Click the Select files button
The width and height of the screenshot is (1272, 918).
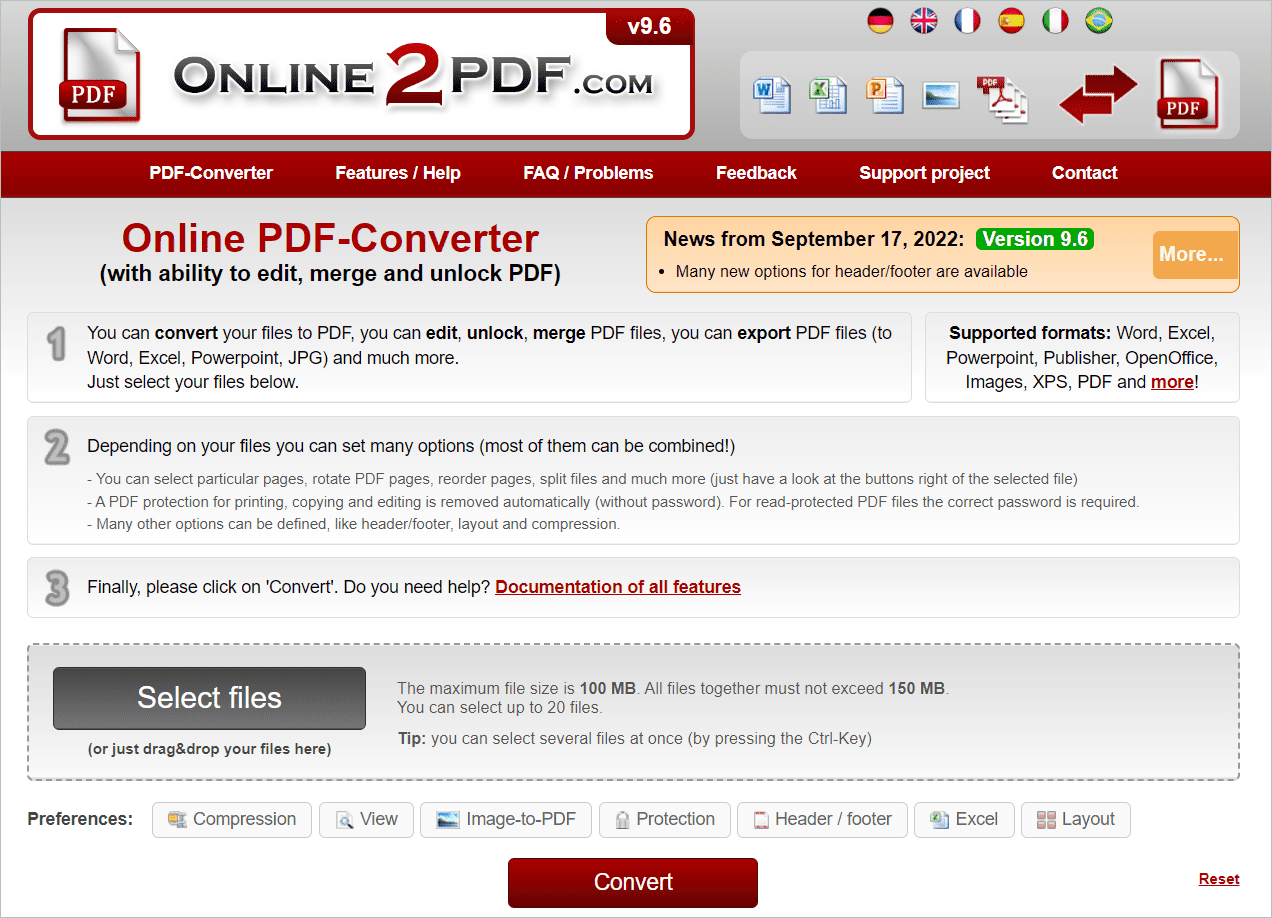209,698
